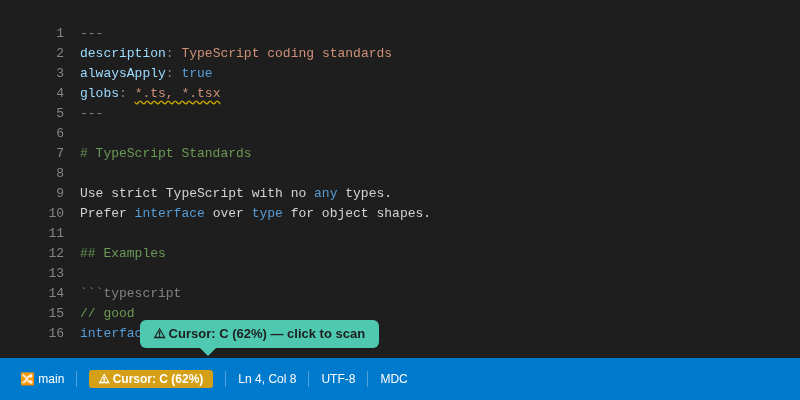Change the MDC language mode

[x=393, y=379]
